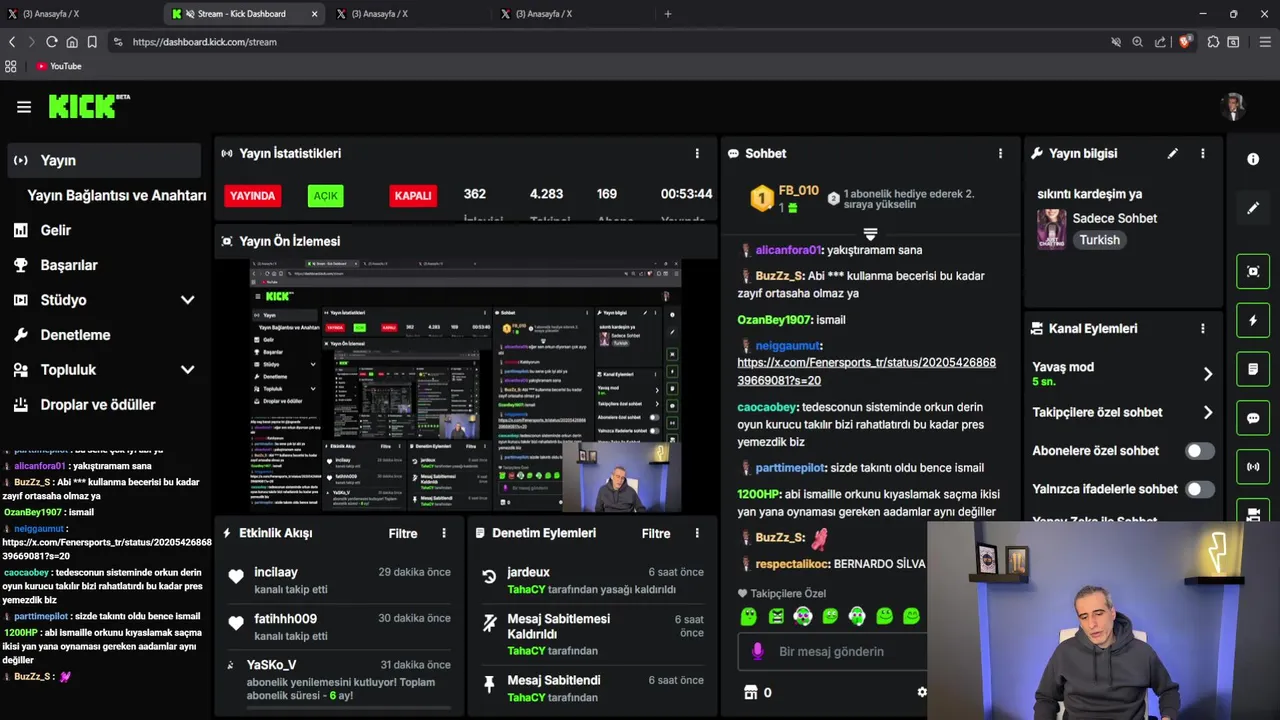Select Yayın in the sidebar
This screenshot has height=720, width=1280.
coord(105,160)
